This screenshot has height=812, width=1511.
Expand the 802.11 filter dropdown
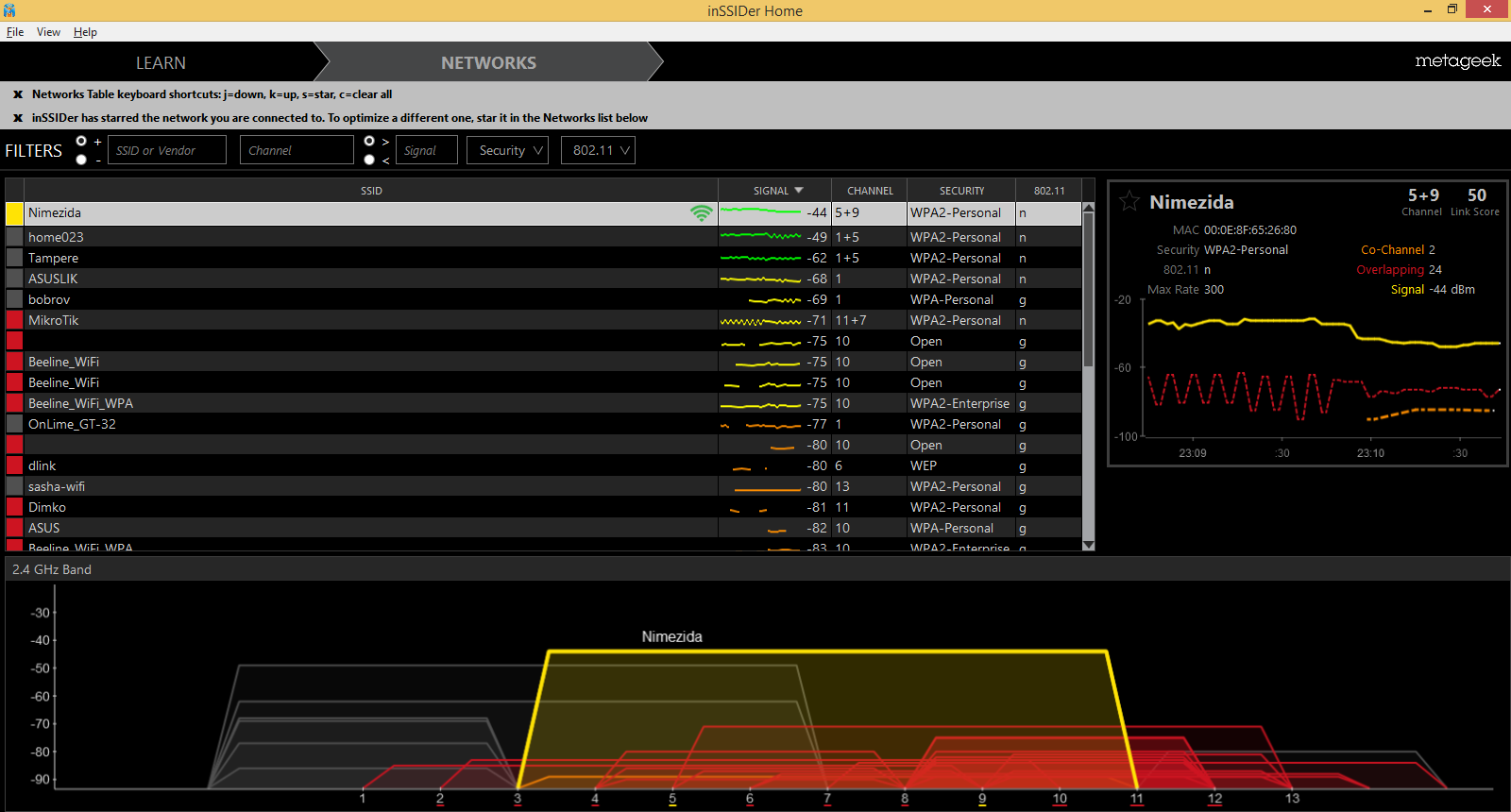tap(598, 150)
